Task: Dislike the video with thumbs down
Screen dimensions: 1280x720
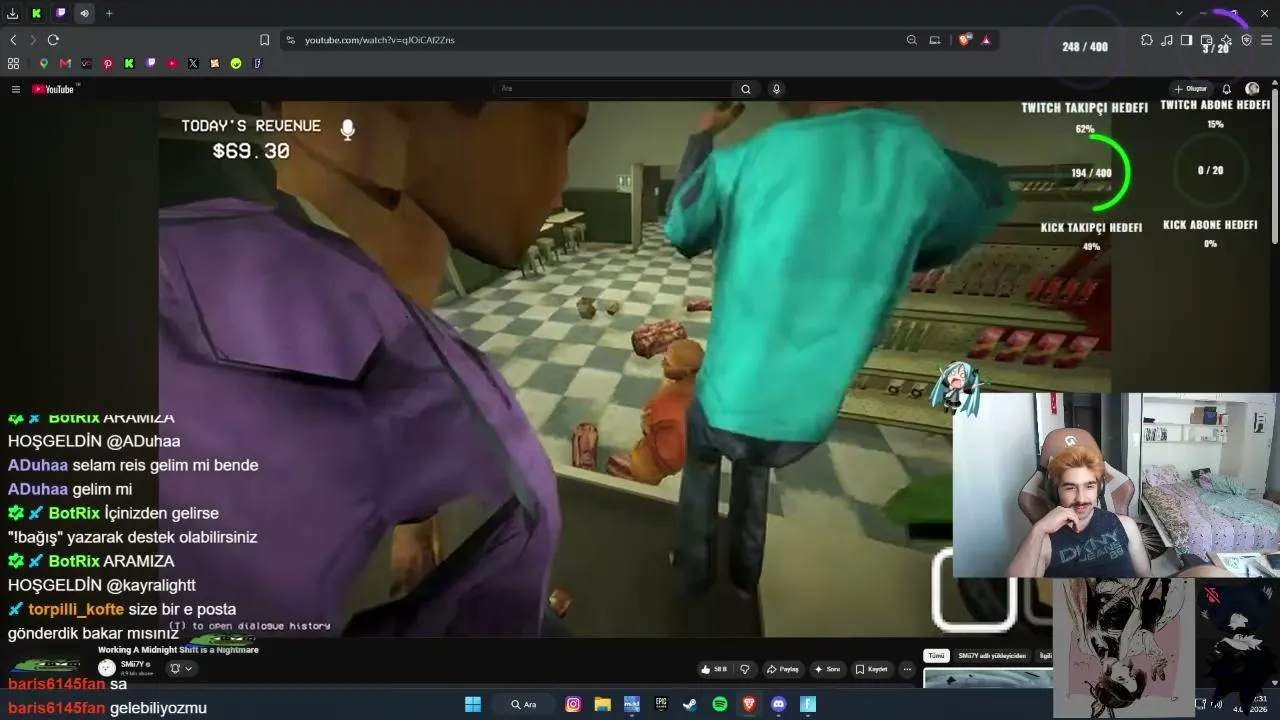Action: pos(744,669)
